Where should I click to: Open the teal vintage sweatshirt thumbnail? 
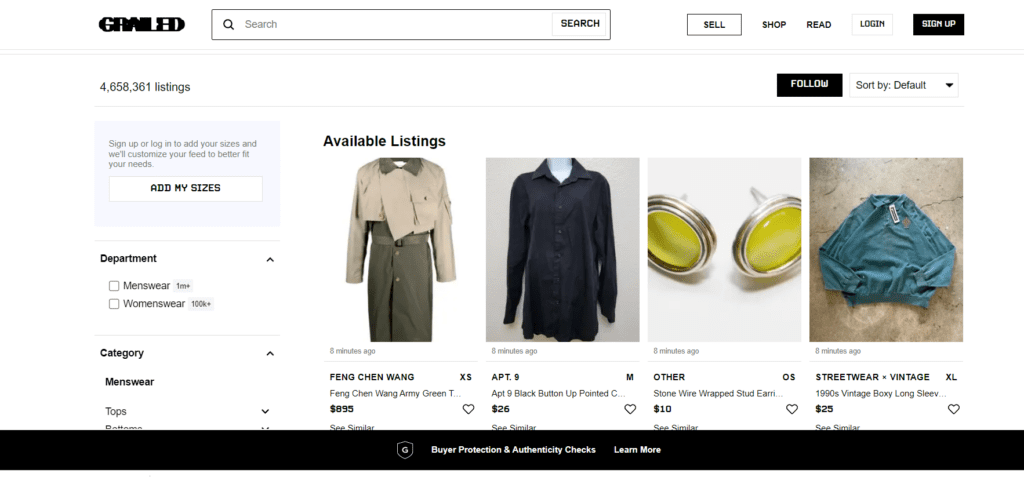[886, 250]
